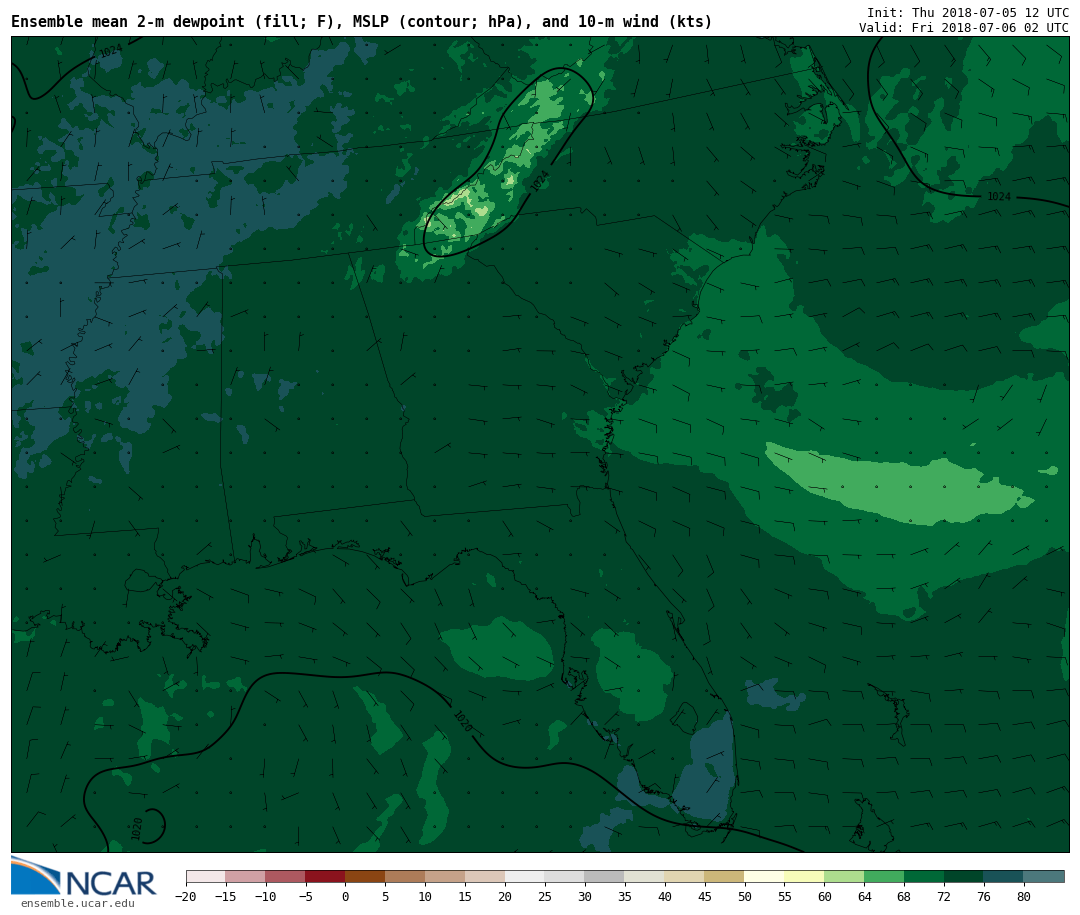Select the khaki swatch between 45 and 50
The width and height of the screenshot is (1080, 915).
[x=724, y=876]
